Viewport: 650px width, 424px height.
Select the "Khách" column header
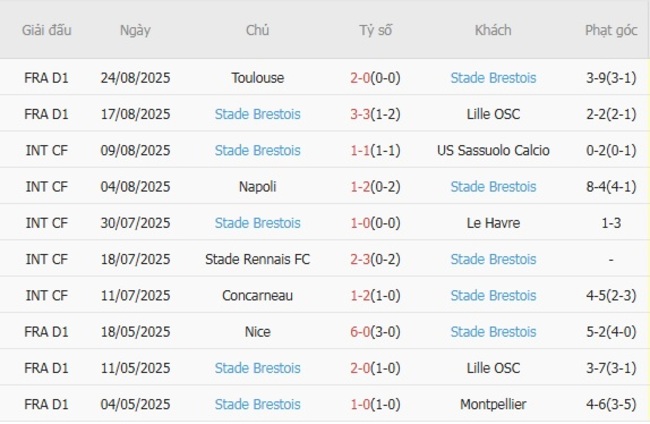[x=493, y=31]
